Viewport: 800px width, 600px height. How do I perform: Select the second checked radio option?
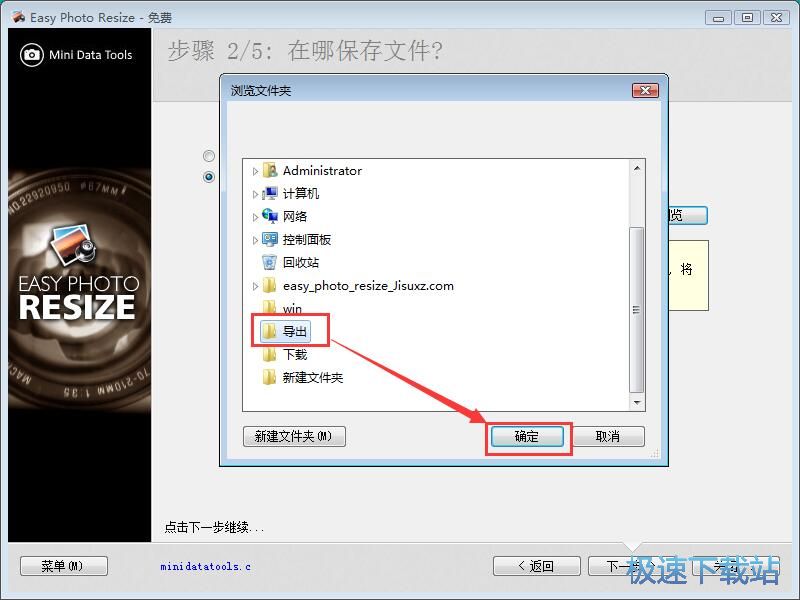209,177
